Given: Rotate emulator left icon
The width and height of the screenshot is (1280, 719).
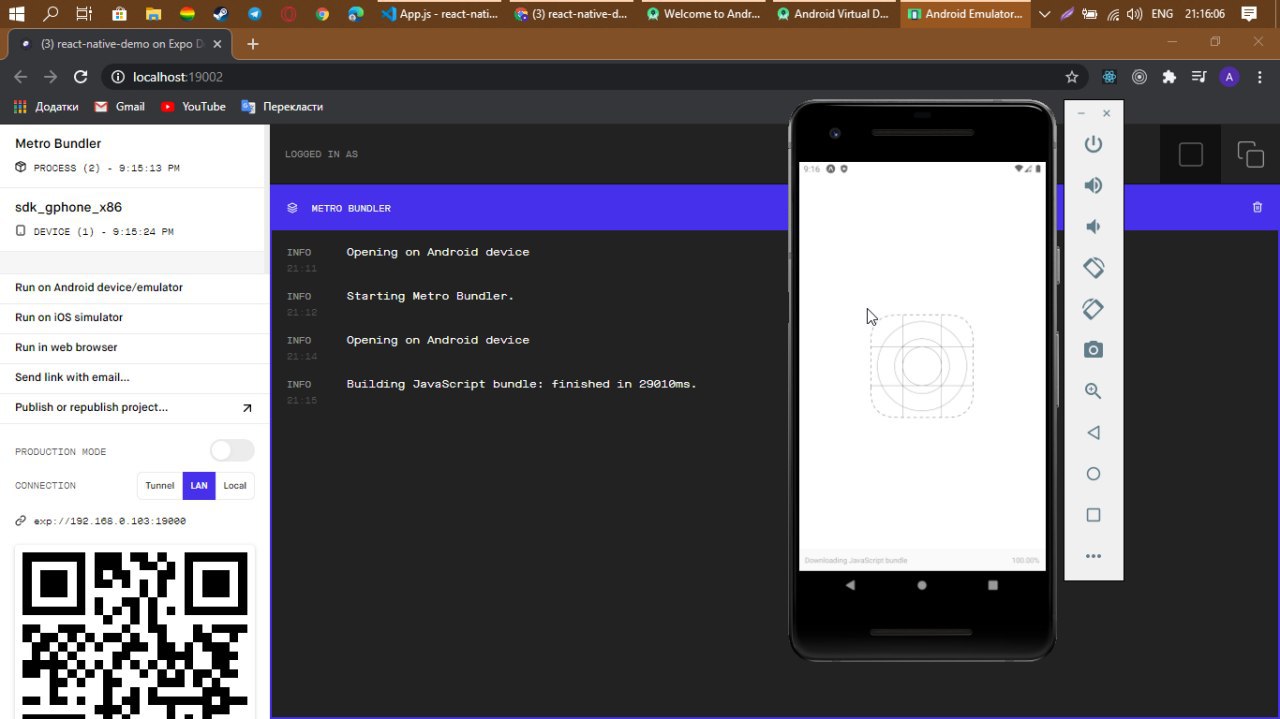Looking at the screenshot, I should [1093, 267].
